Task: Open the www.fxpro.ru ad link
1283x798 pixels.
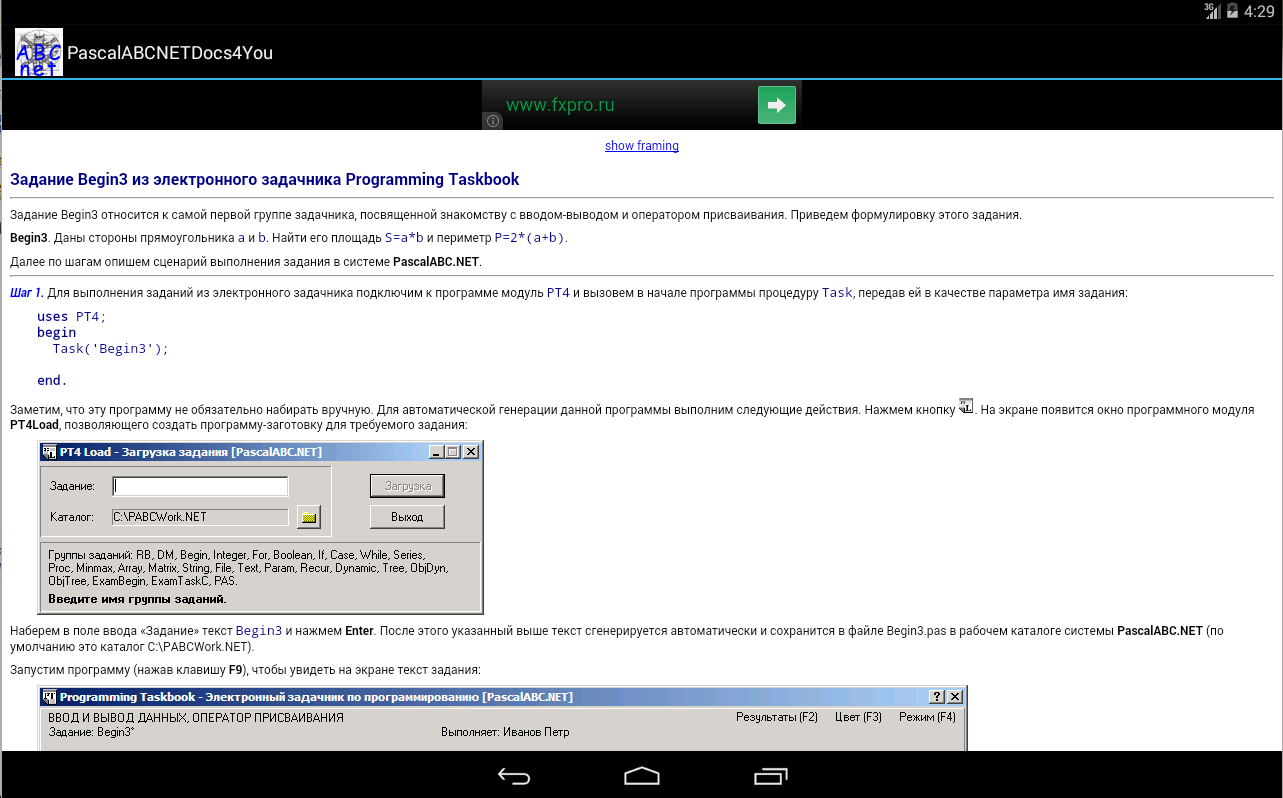Action: click(560, 105)
